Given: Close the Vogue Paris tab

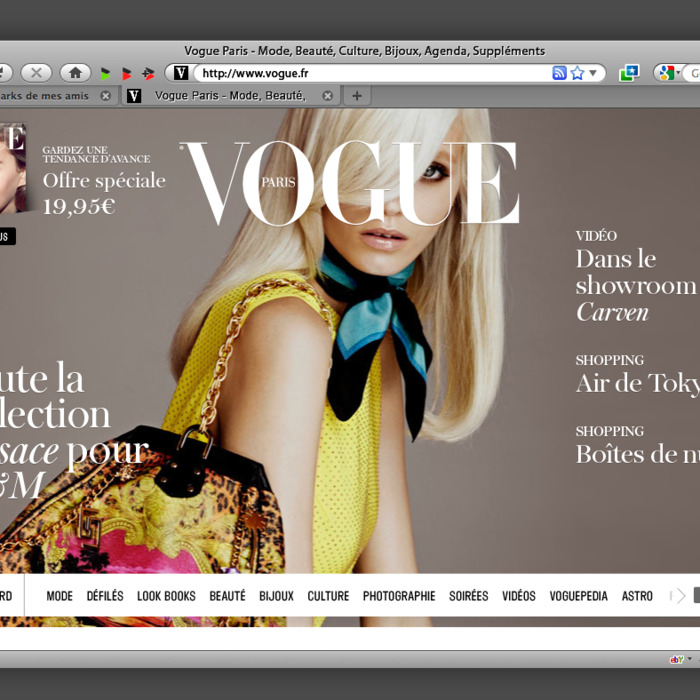Looking at the screenshot, I should (328, 96).
